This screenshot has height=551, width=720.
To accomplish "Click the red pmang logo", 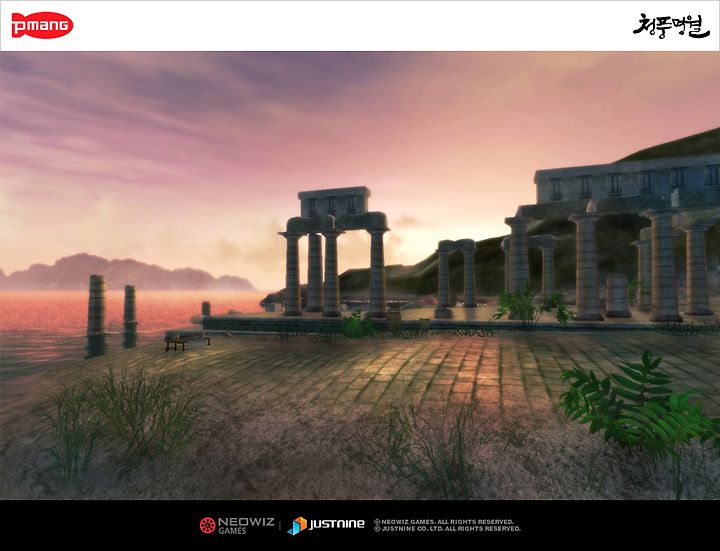I will pyautogui.click(x=42, y=25).
